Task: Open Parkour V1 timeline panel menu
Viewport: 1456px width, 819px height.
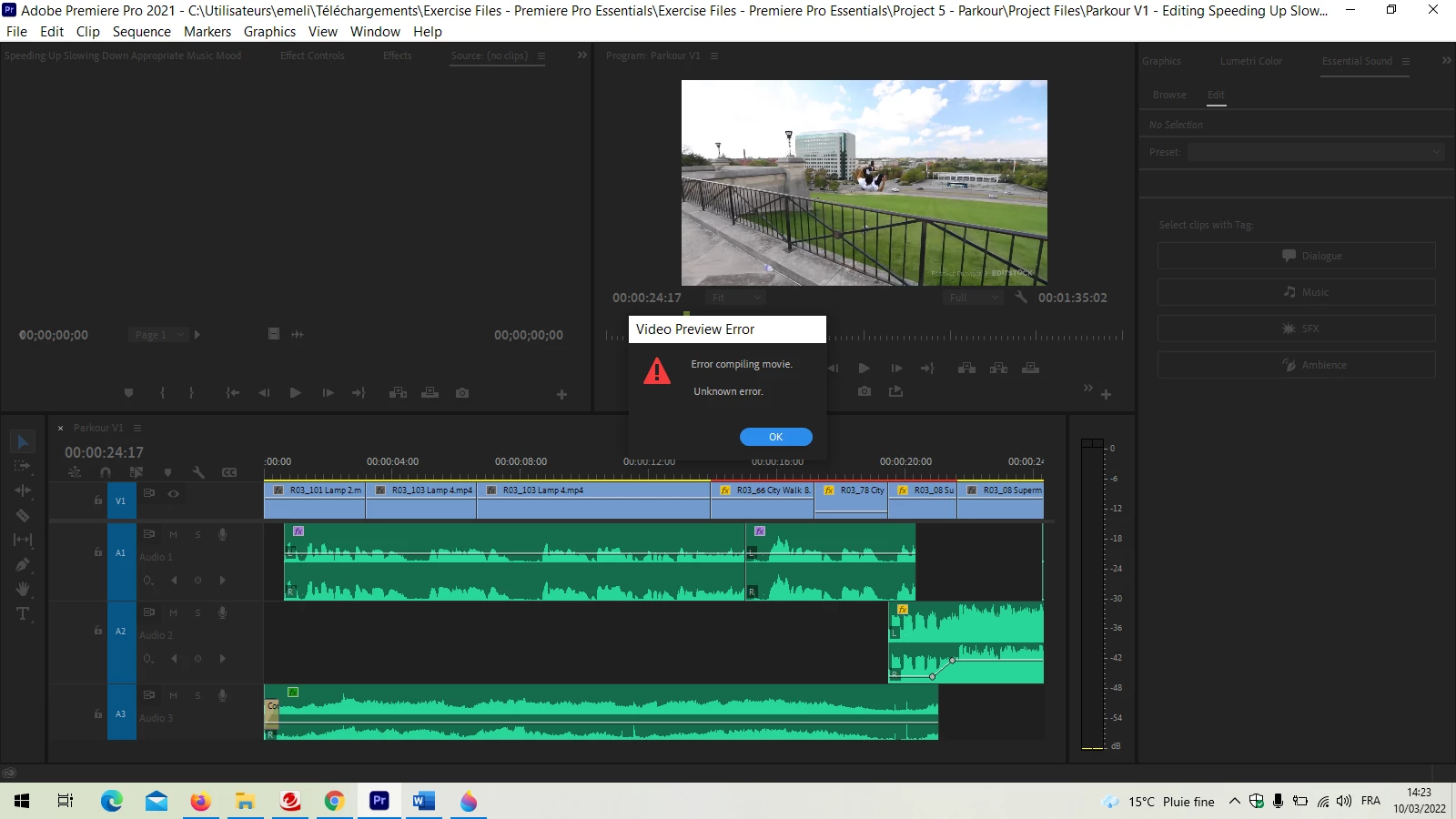Action: click(x=137, y=428)
